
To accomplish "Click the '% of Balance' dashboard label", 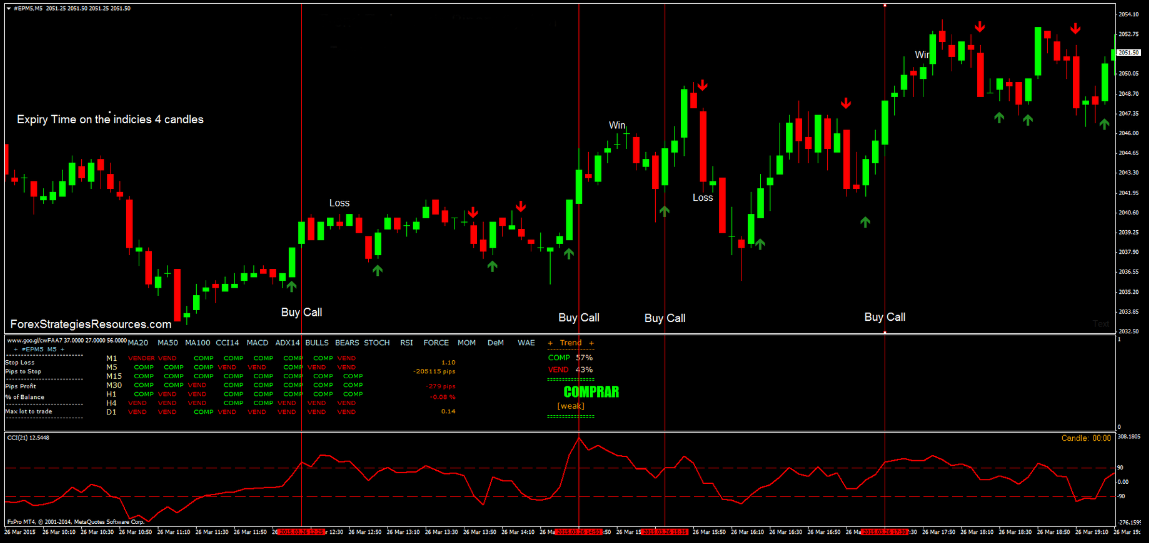I will click(25, 397).
